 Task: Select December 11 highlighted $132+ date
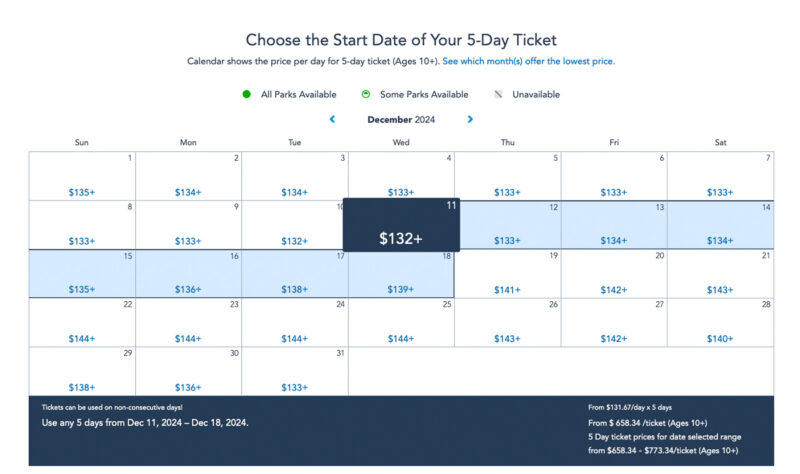pos(401,225)
